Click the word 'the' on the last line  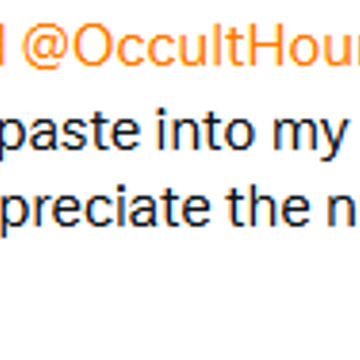(x=268, y=207)
